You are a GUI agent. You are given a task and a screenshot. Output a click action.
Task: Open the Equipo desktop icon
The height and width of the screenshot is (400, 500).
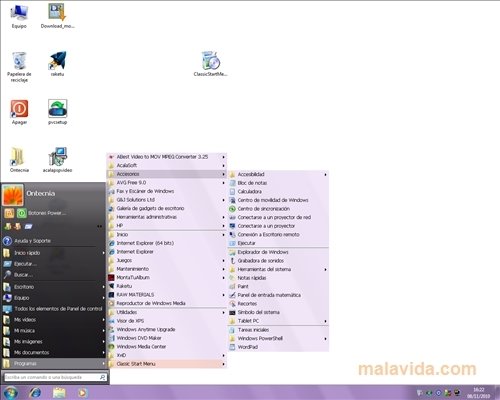tap(19, 16)
